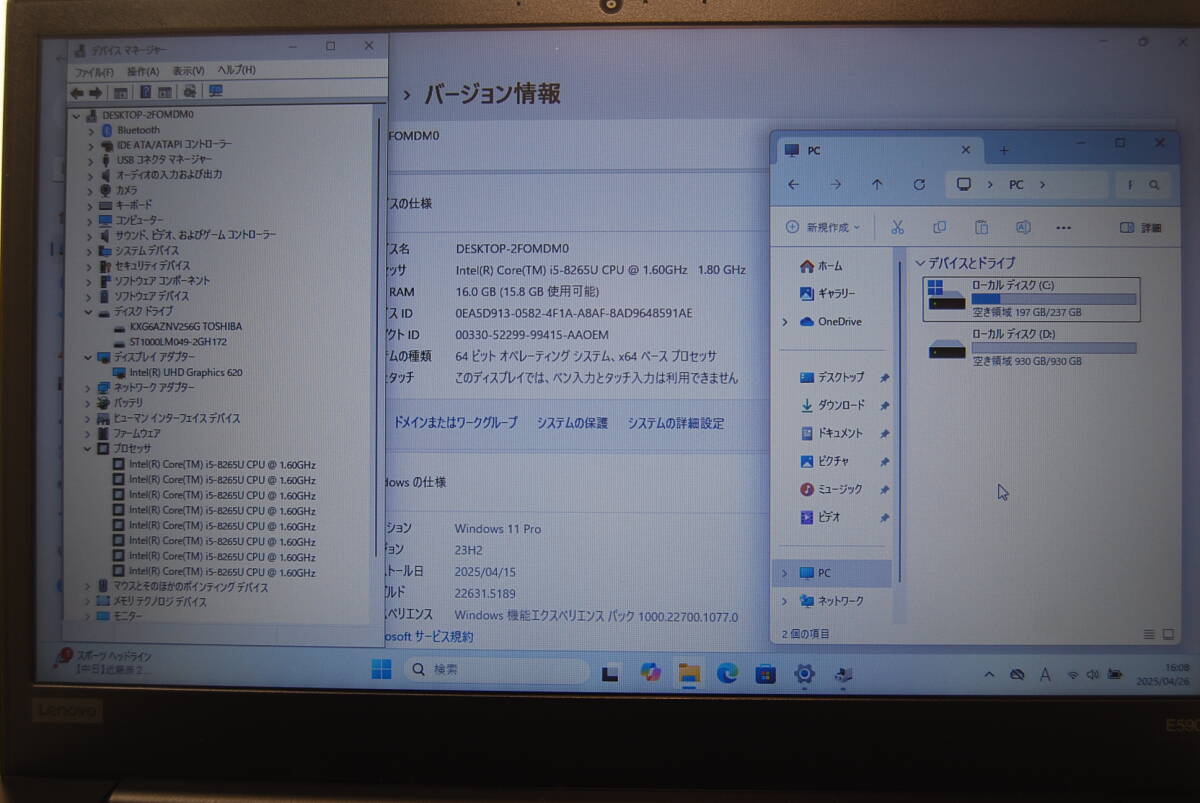Open システムの保護 link in Settings
This screenshot has height=803, width=1200.
coord(572,423)
